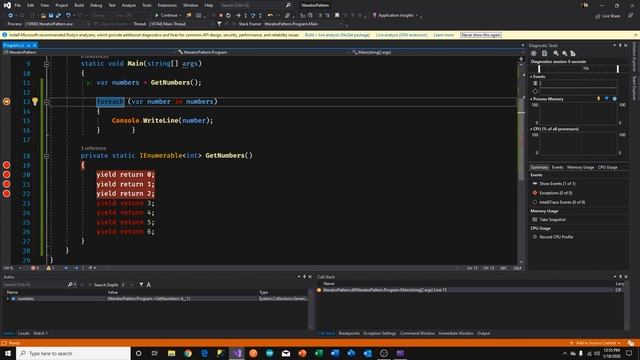Switch to the Watch 1 tab

40,333
